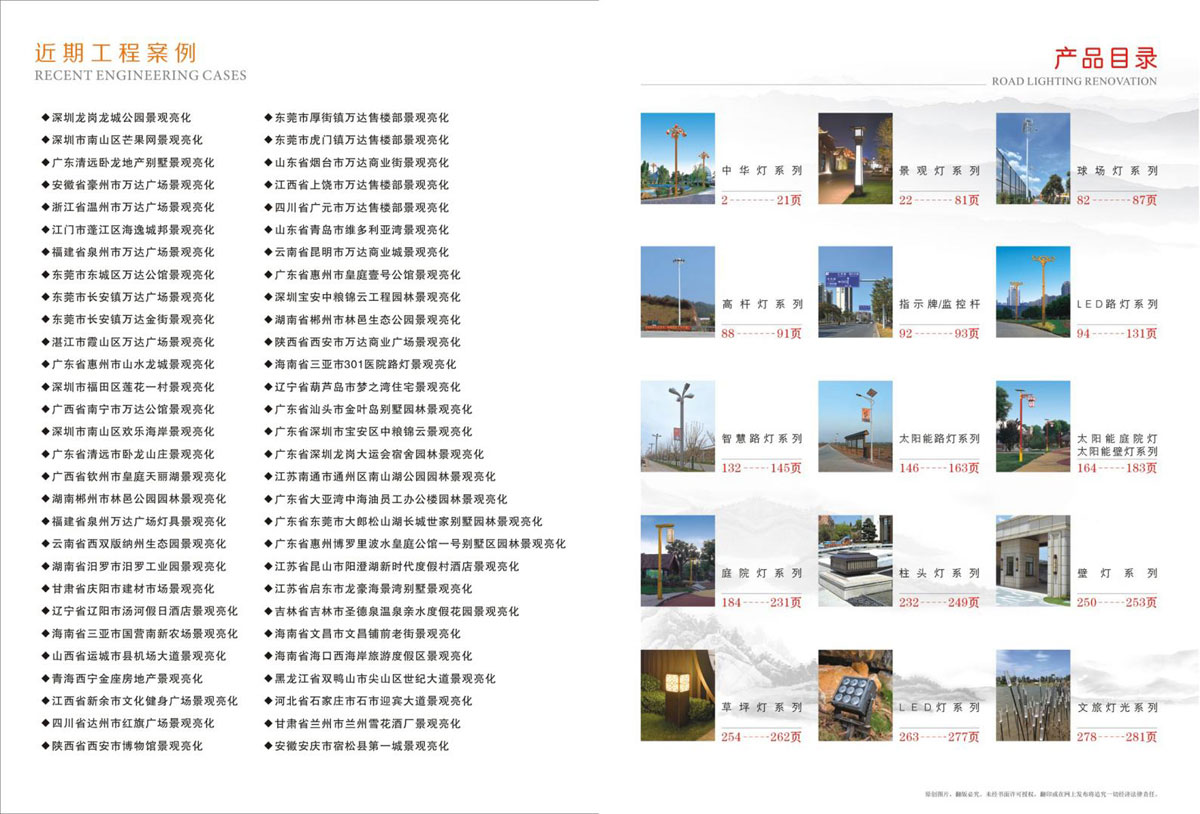
Task: Select the 太阳能路灯系列 text label
Action: [x=939, y=439]
